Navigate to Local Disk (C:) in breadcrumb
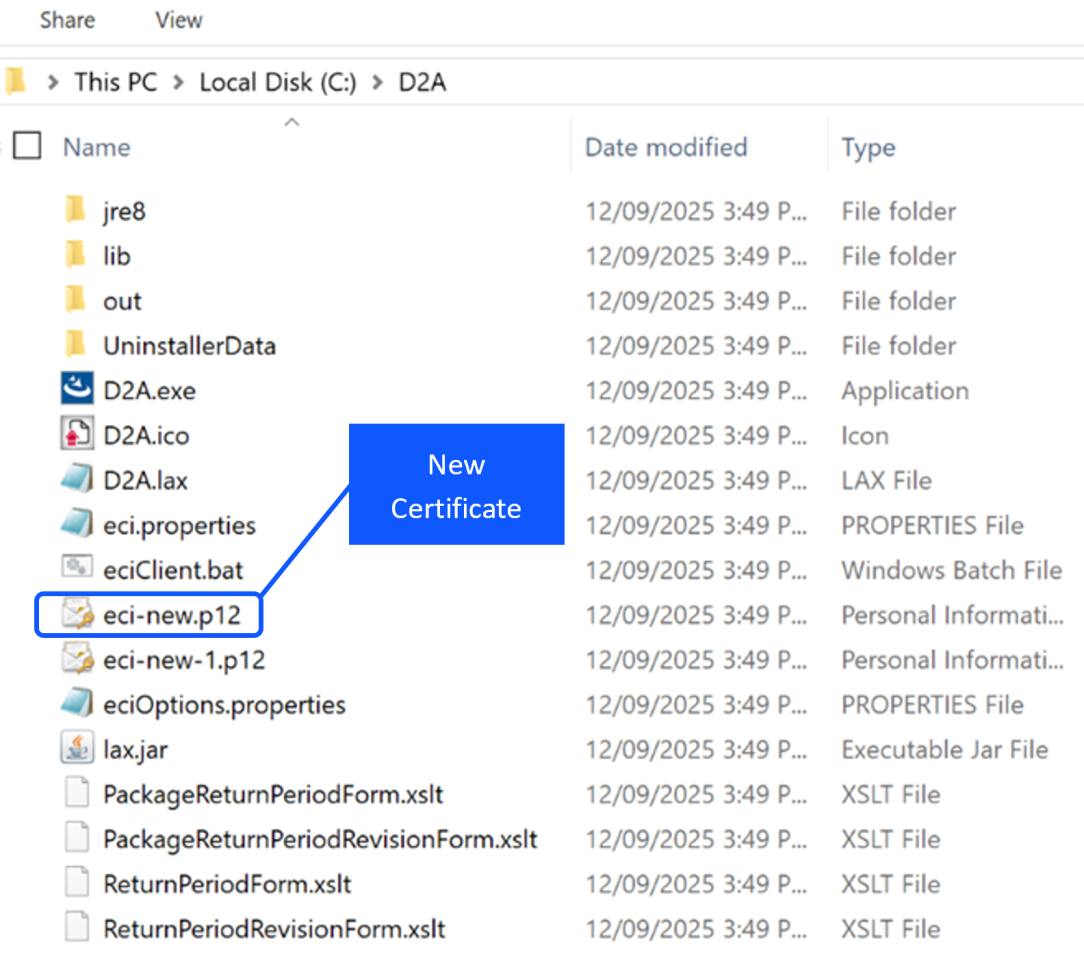This screenshot has width=1084, height=963. click(x=277, y=83)
